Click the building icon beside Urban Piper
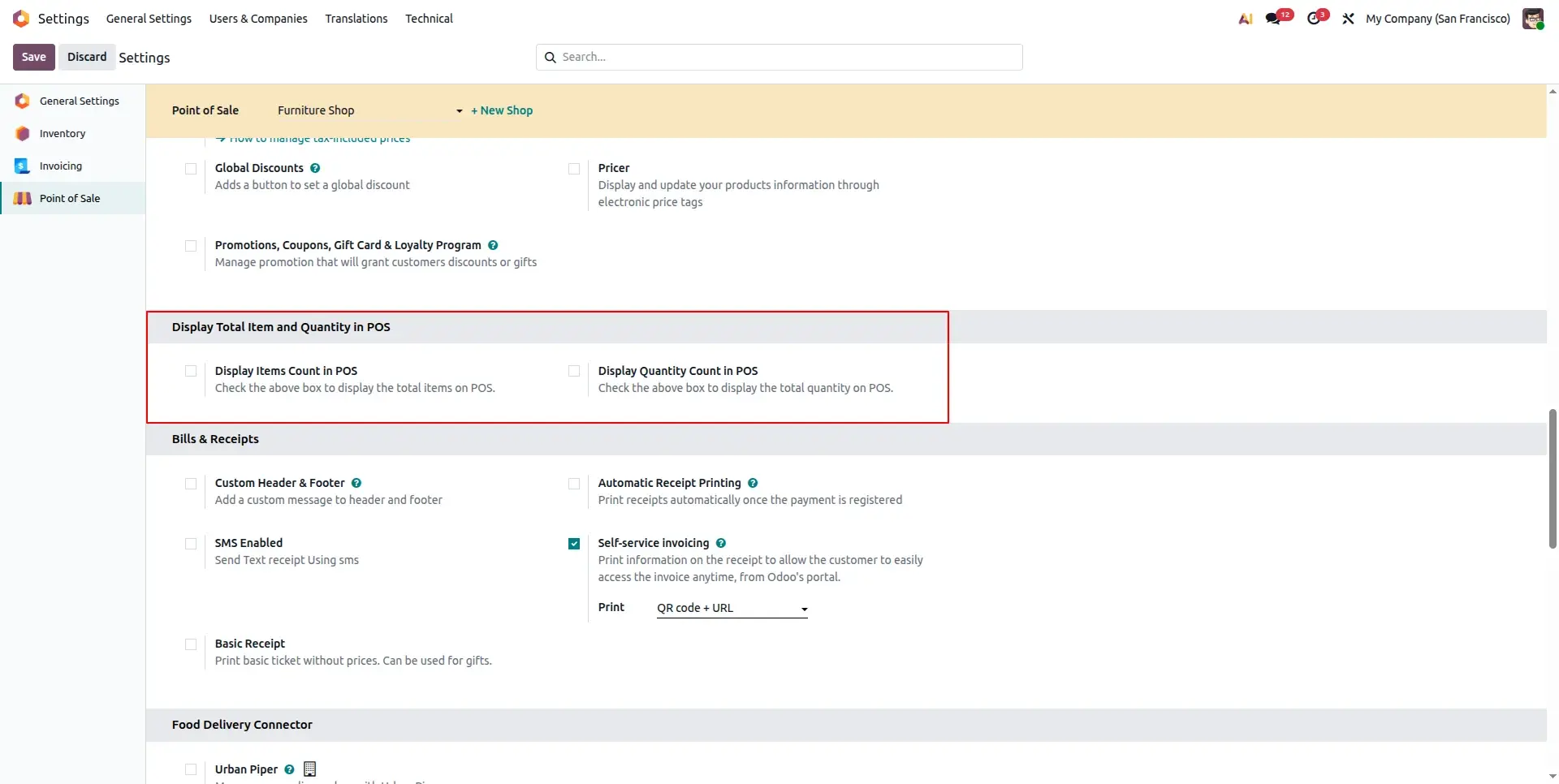 pyautogui.click(x=309, y=769)
